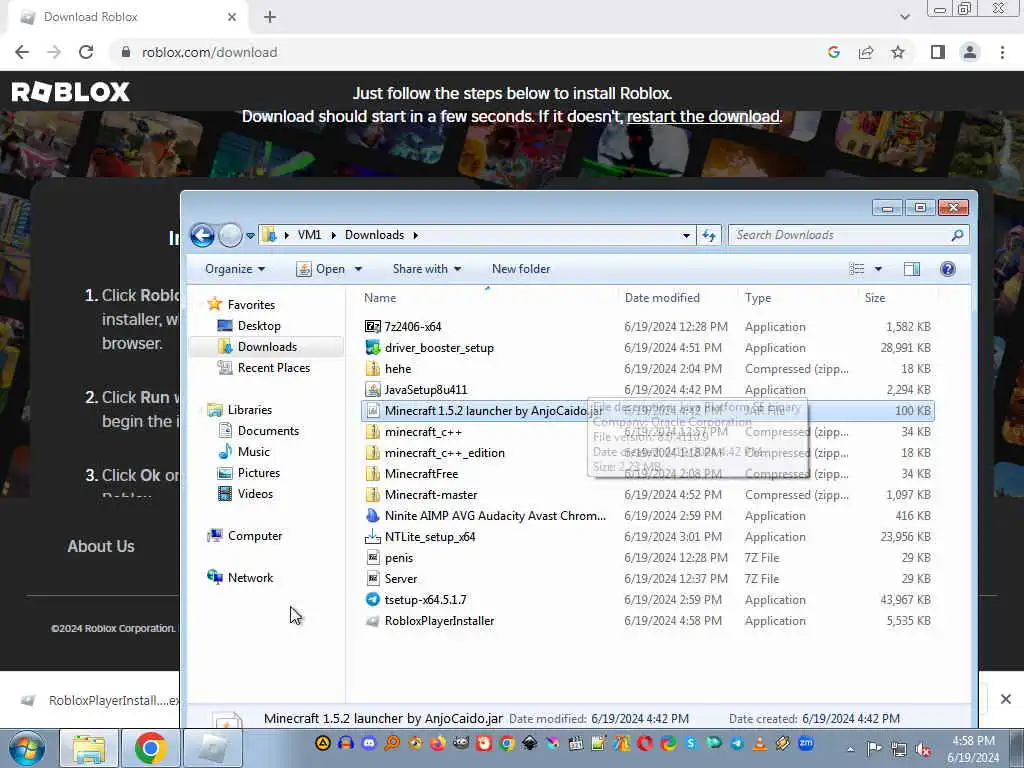Expand VM1 breadcrumb arrow
Screen dimensions: 1024x768
coord(333,235)
